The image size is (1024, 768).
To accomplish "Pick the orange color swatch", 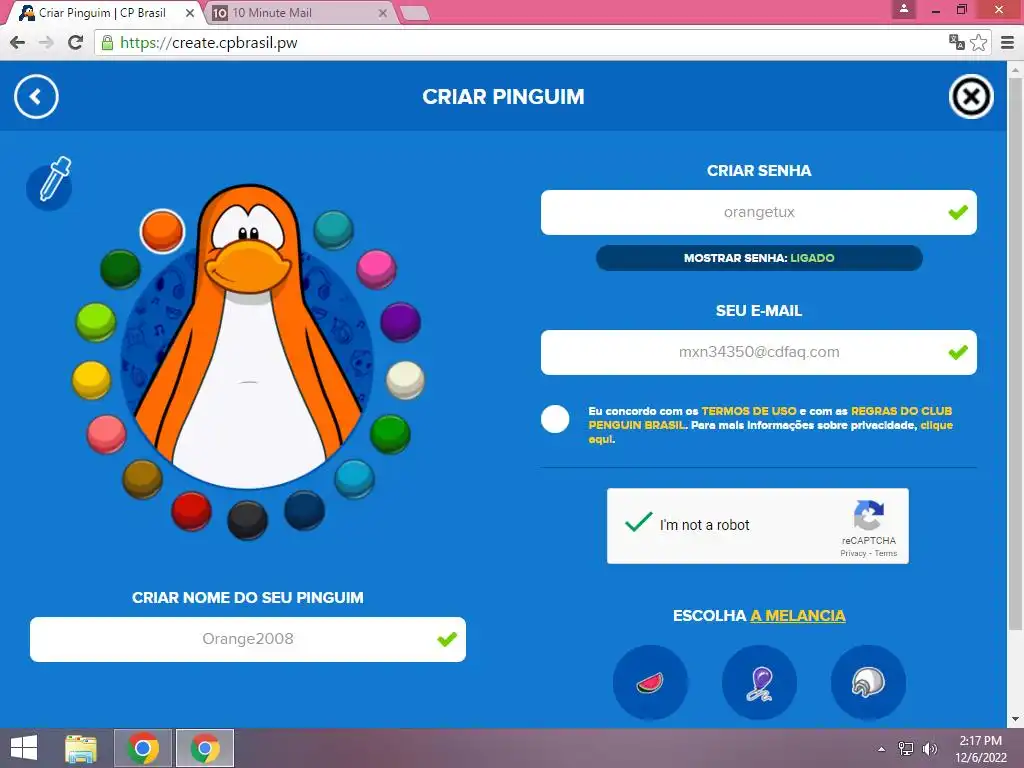I will click(x=163, y=231).
